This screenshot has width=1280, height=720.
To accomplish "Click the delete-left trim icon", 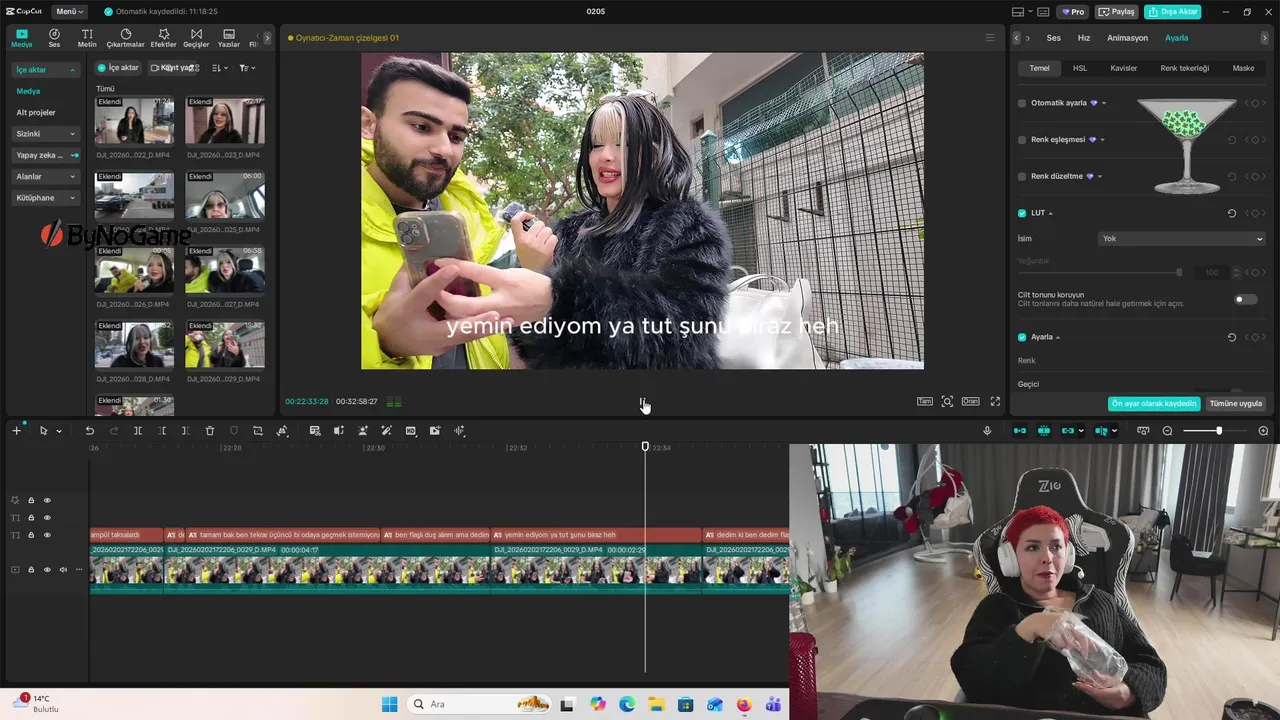I will [x=162, y=431].
